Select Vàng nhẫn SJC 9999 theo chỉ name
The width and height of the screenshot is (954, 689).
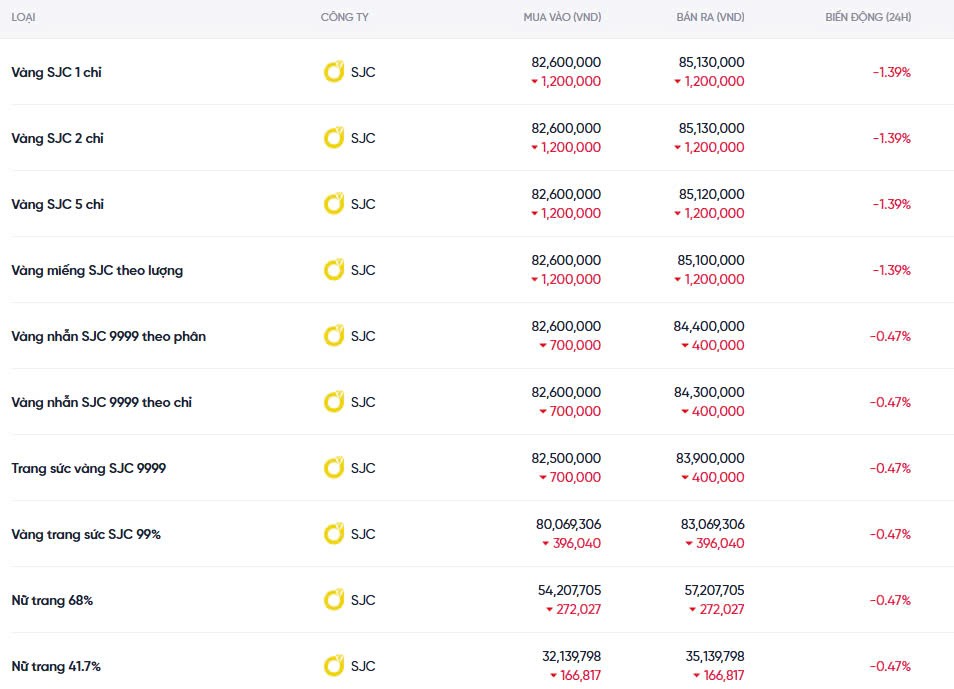tap(101, 402)
